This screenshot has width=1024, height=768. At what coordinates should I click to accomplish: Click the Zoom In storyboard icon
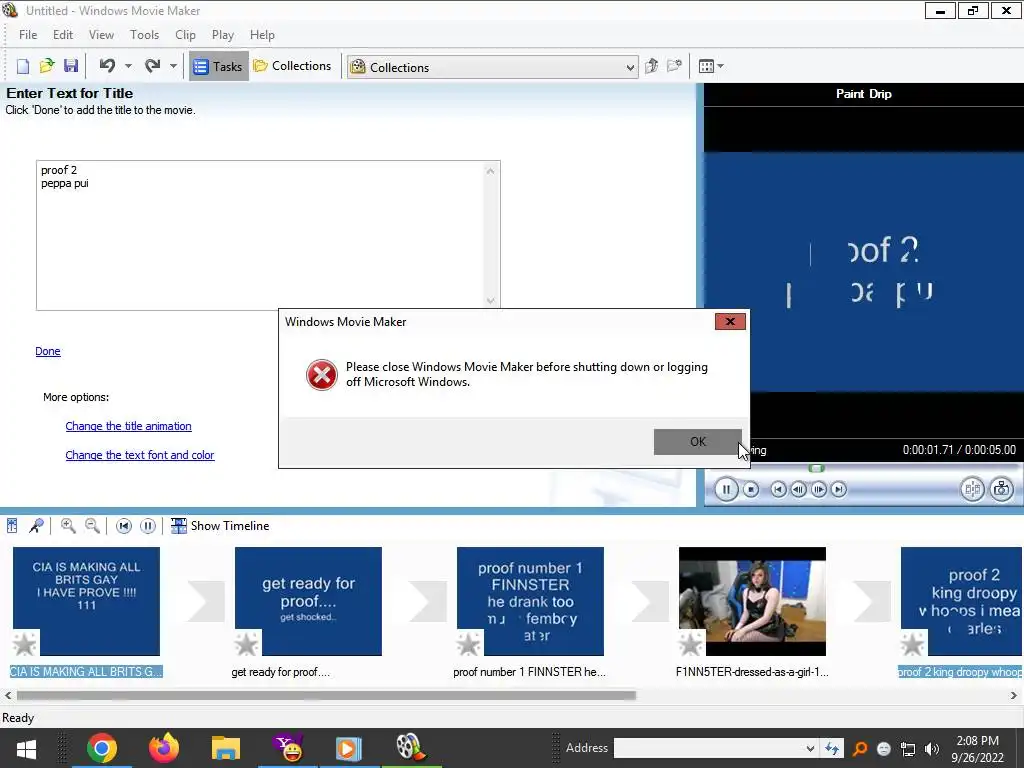pos(68,526)
